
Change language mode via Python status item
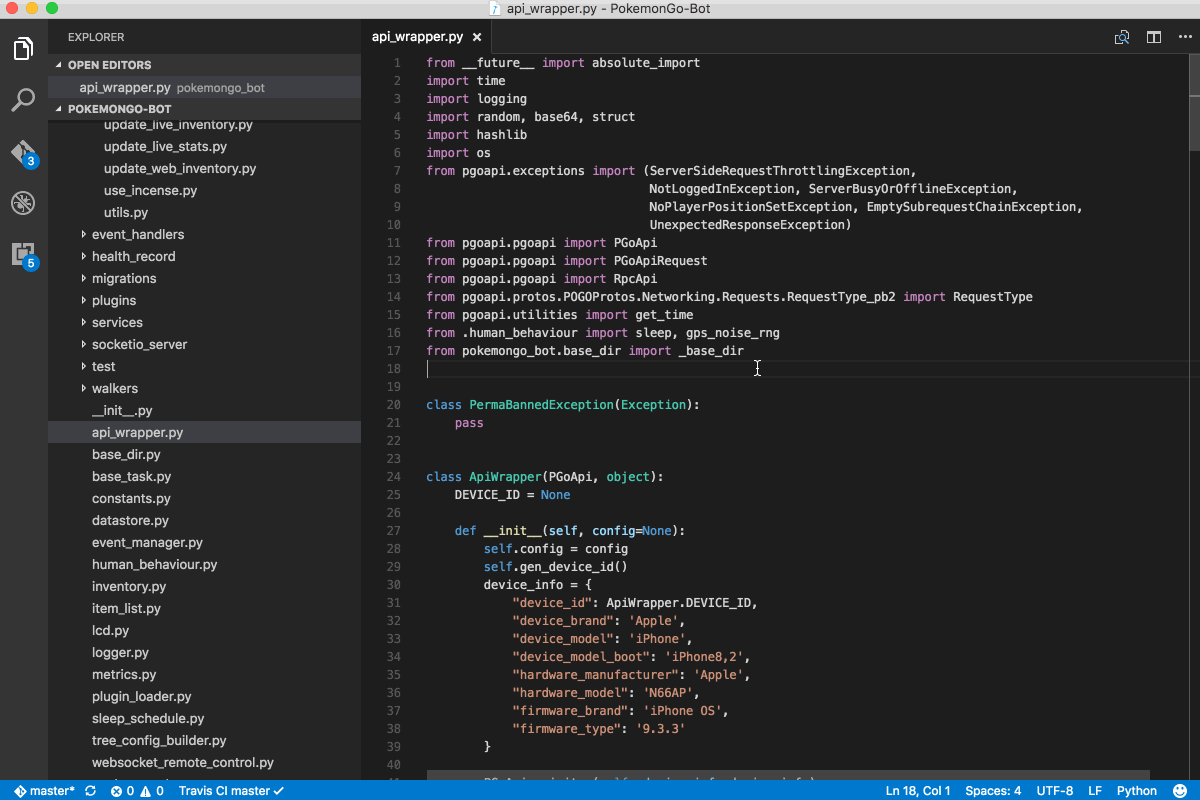(x=1136, y=790)
